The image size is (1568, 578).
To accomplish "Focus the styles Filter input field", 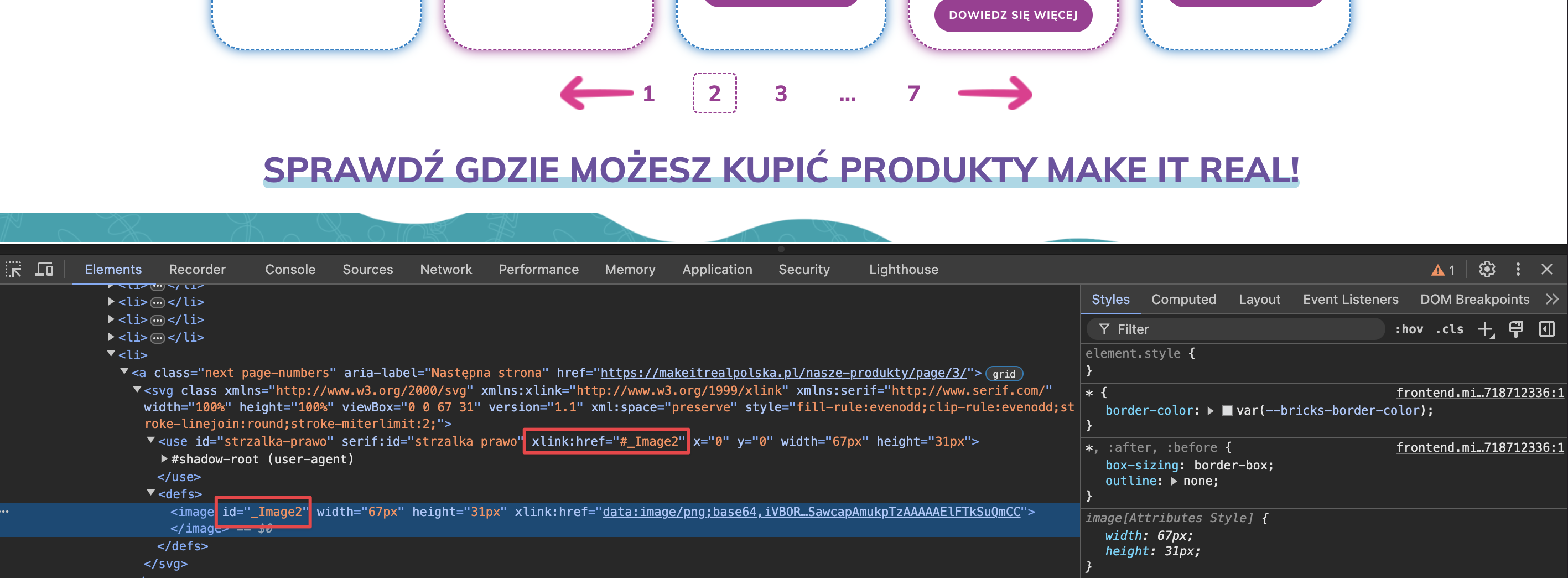I will coord(1235,329).
